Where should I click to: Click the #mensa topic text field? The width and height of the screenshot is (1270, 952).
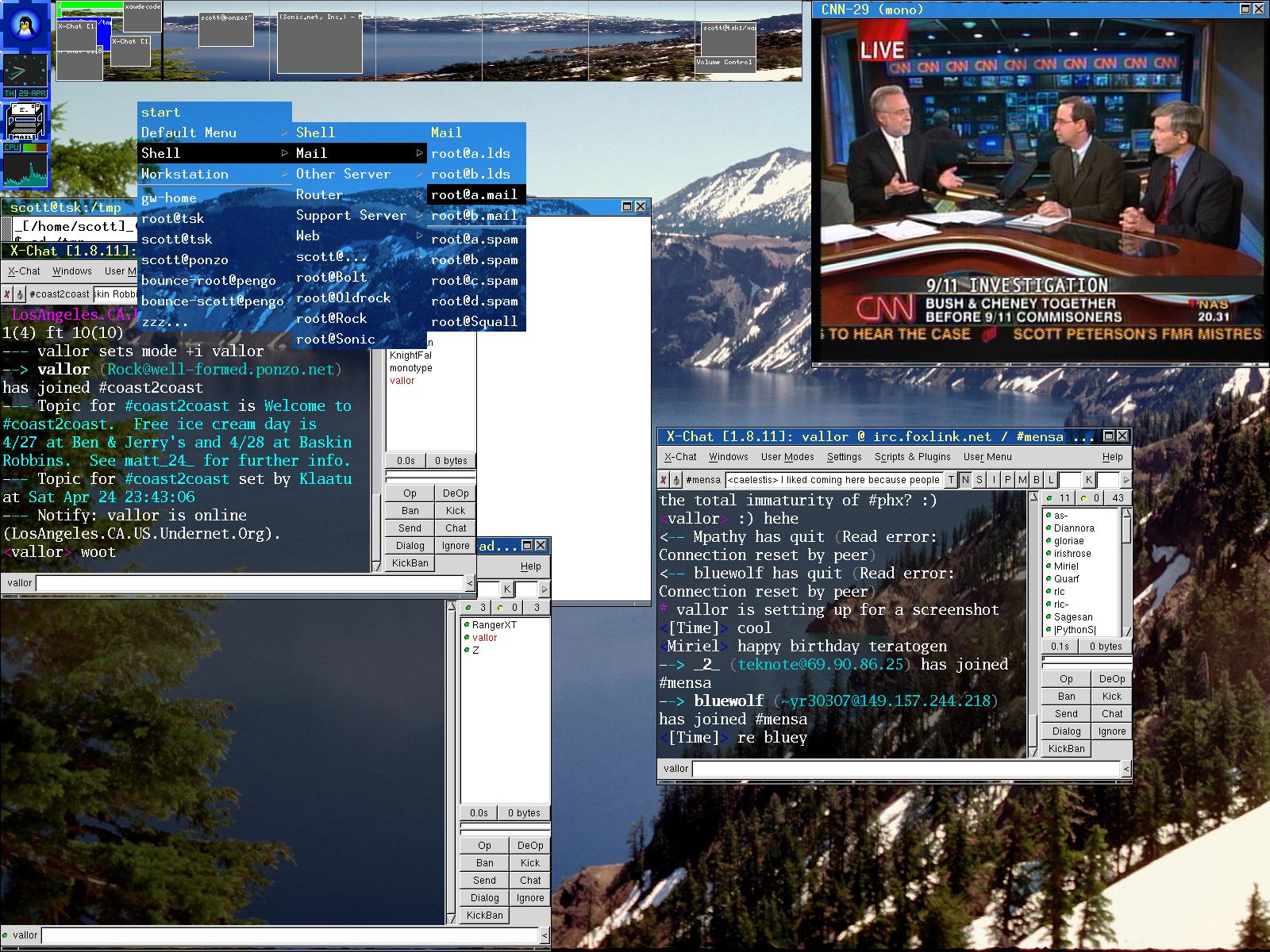(833, 480)
